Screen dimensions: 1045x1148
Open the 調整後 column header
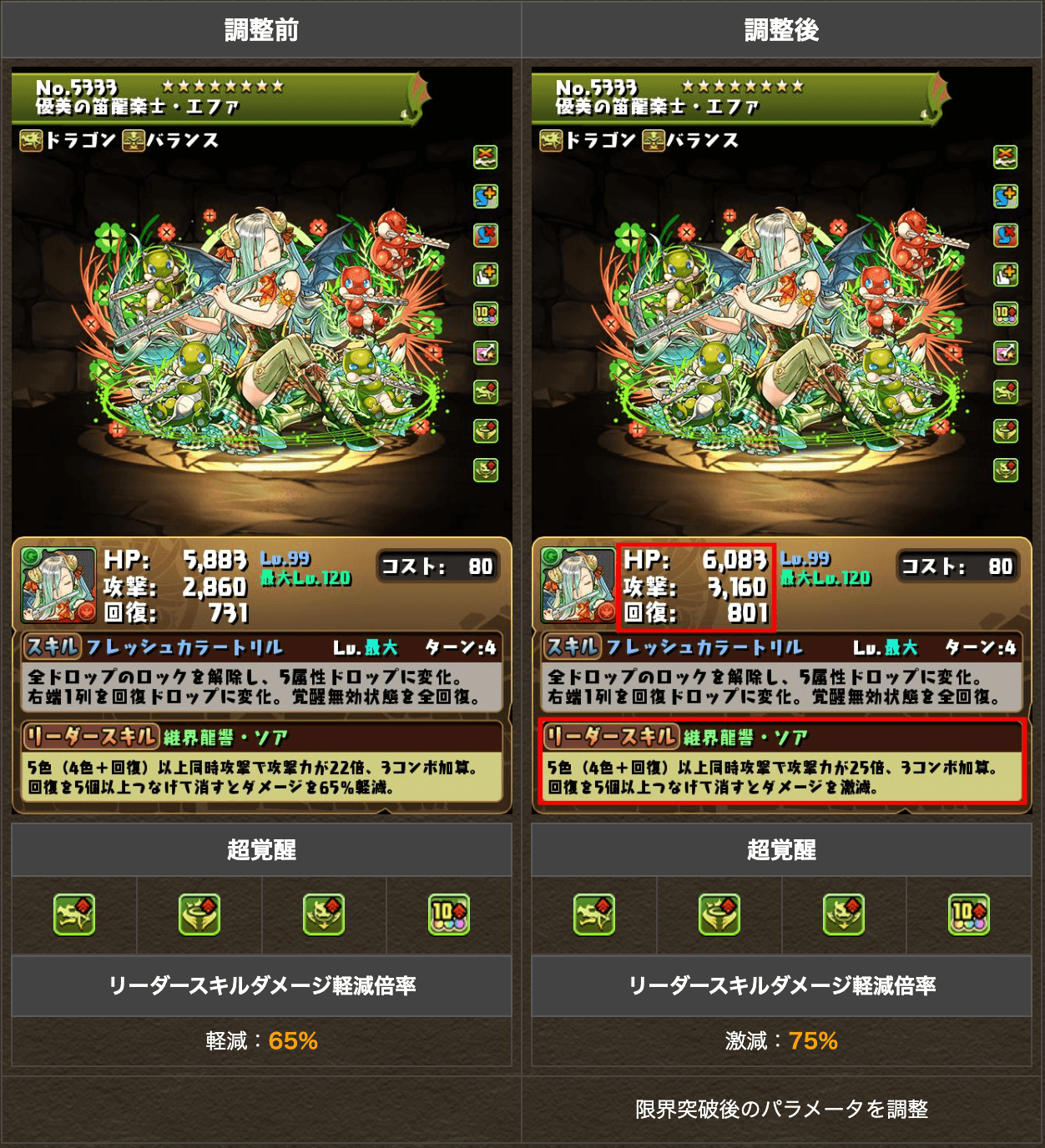pyautogui.click(x=782, y=30)
